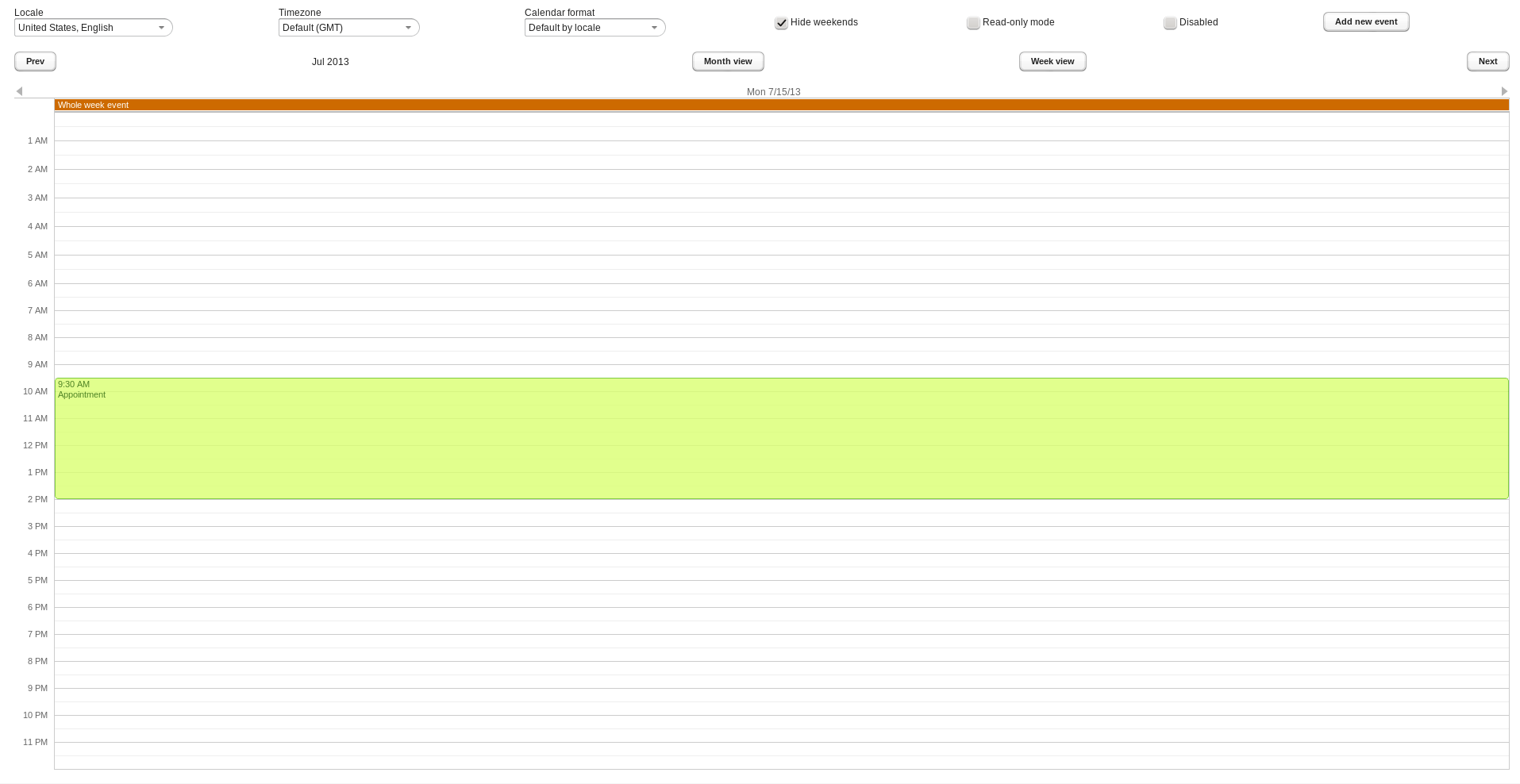Uncheck the Hide weekends checkbox
The height and width of the screenshot is (784, 1520).
coord(781,23)
